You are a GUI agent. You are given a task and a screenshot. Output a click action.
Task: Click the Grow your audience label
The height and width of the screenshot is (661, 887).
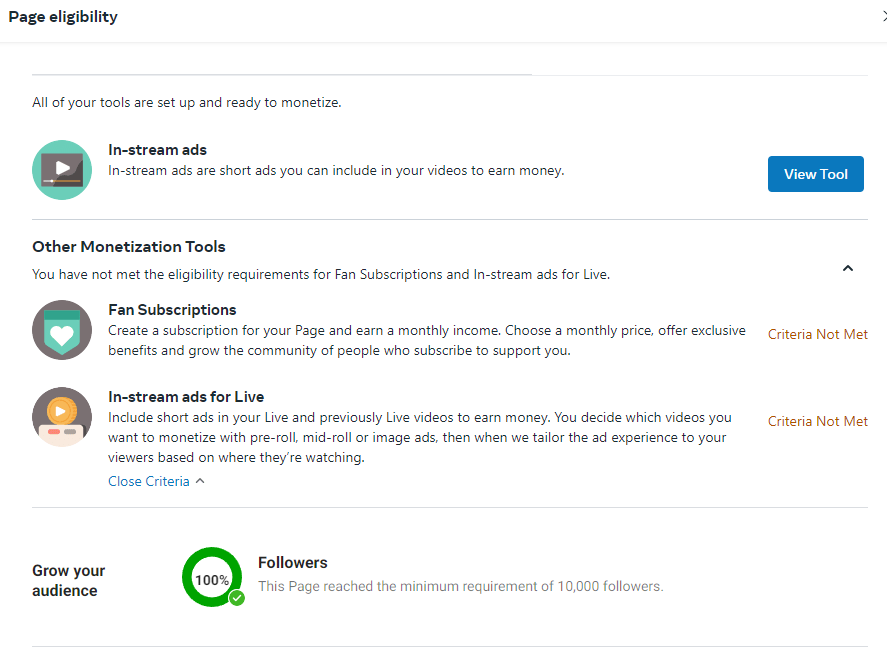click(68, 580)
